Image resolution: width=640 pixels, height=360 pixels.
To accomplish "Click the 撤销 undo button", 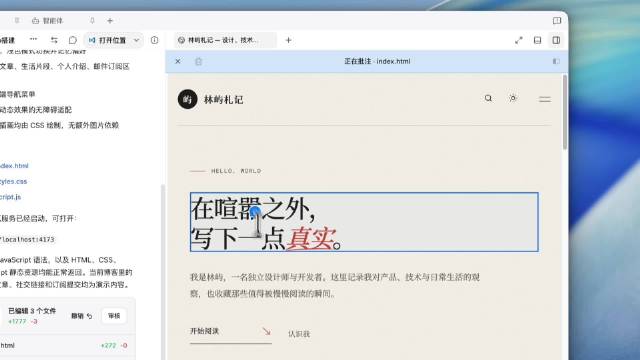I will [x=82, y=316].
